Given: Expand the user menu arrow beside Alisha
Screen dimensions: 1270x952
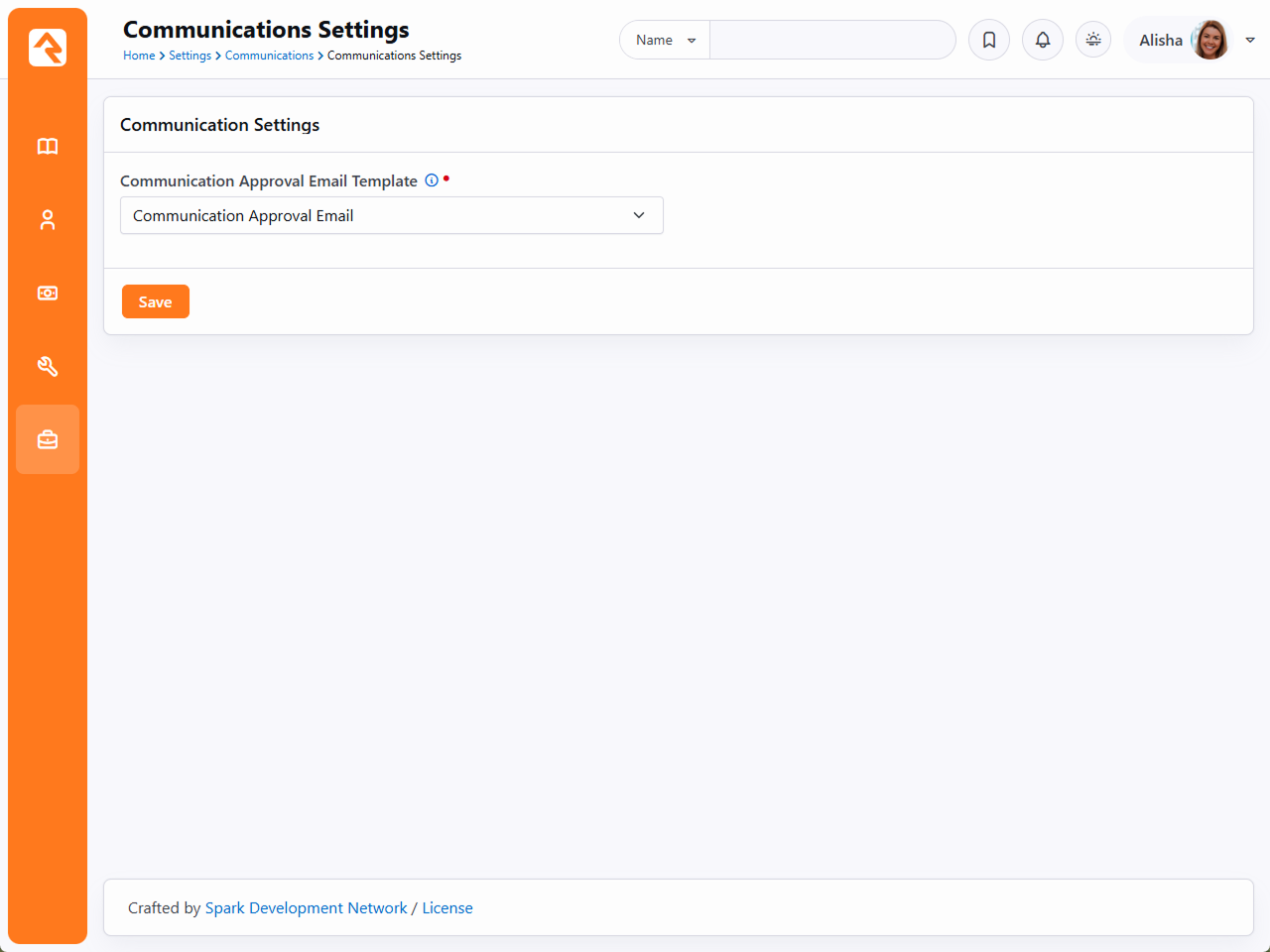Looking at the screenshot, I should pyautogui.click(x=1250, y=40).
